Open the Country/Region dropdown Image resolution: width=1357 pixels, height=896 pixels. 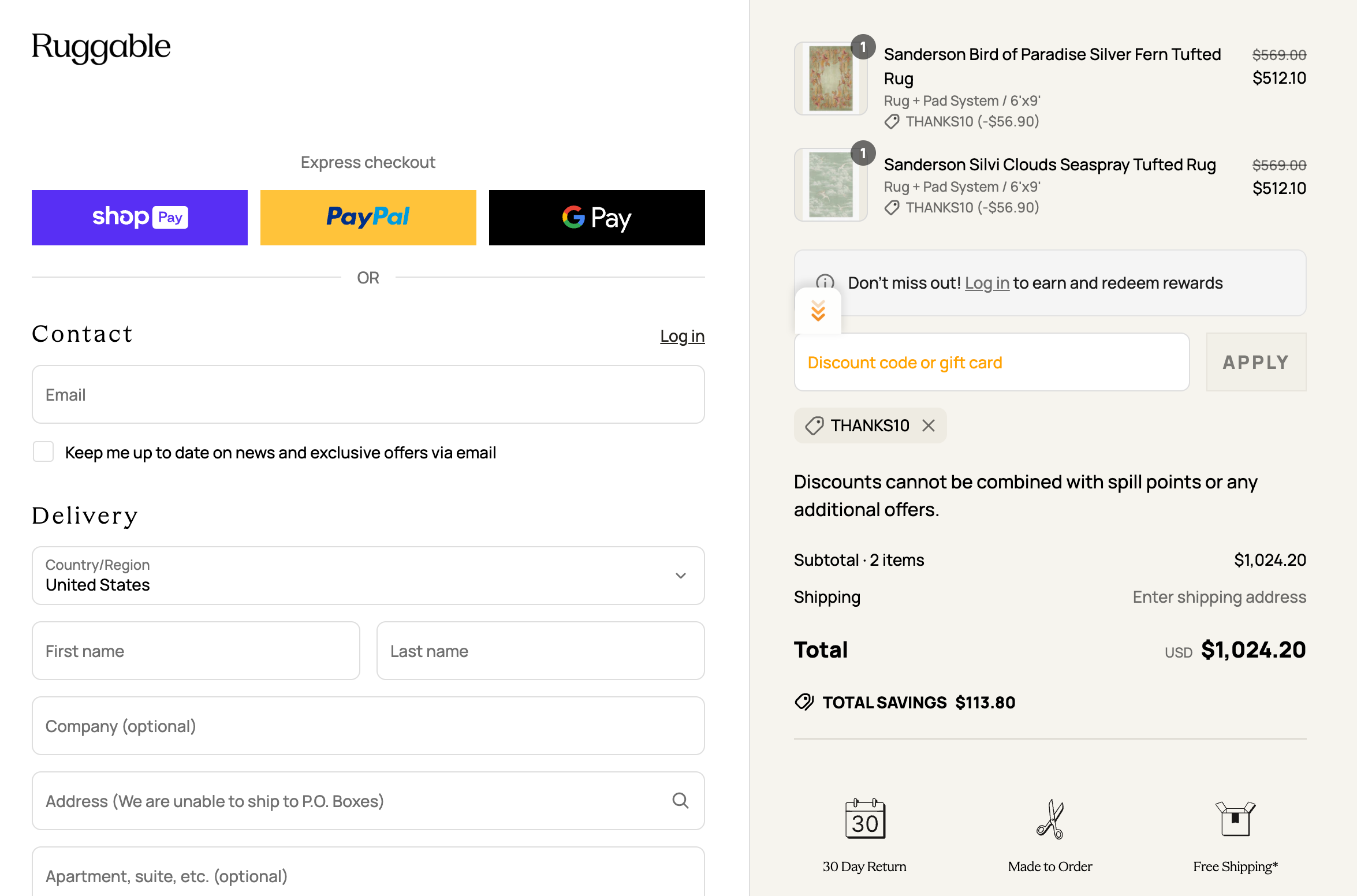pyautogui.click(x=368, y=576)
